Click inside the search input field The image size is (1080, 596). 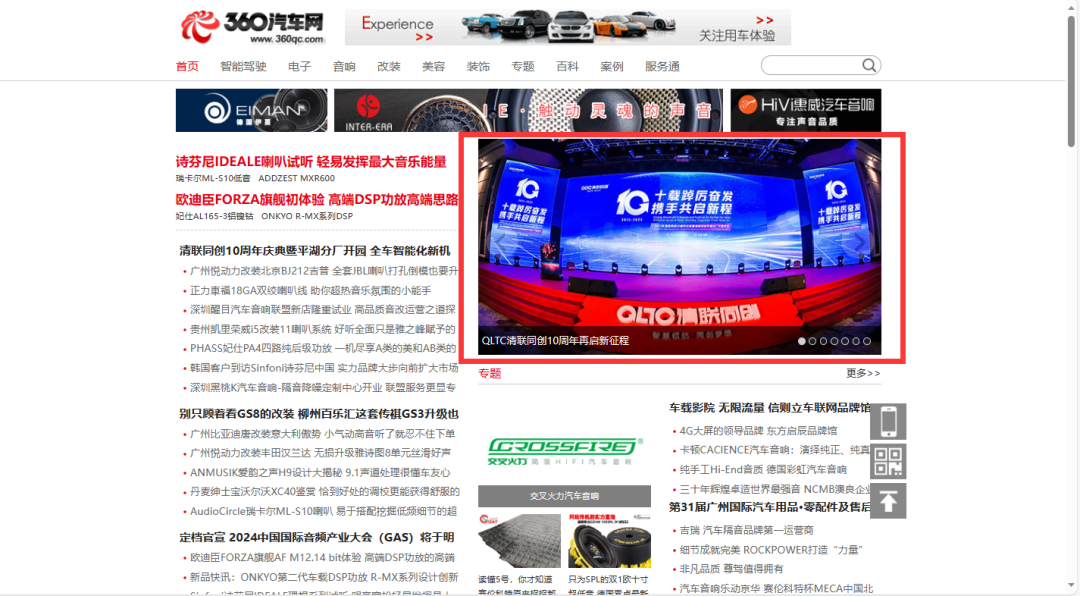point(811,65)
